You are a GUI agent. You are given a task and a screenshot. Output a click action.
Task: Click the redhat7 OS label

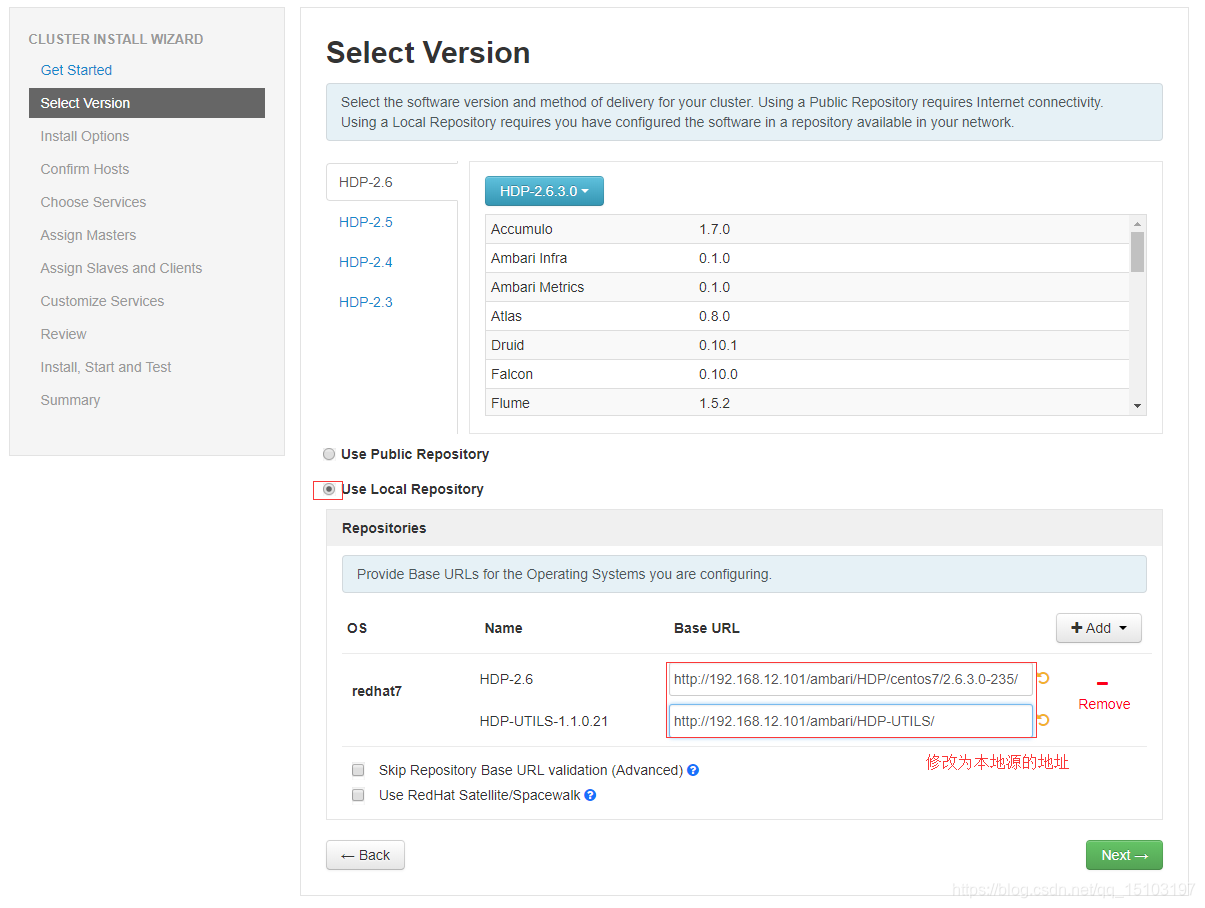point(377,691)
